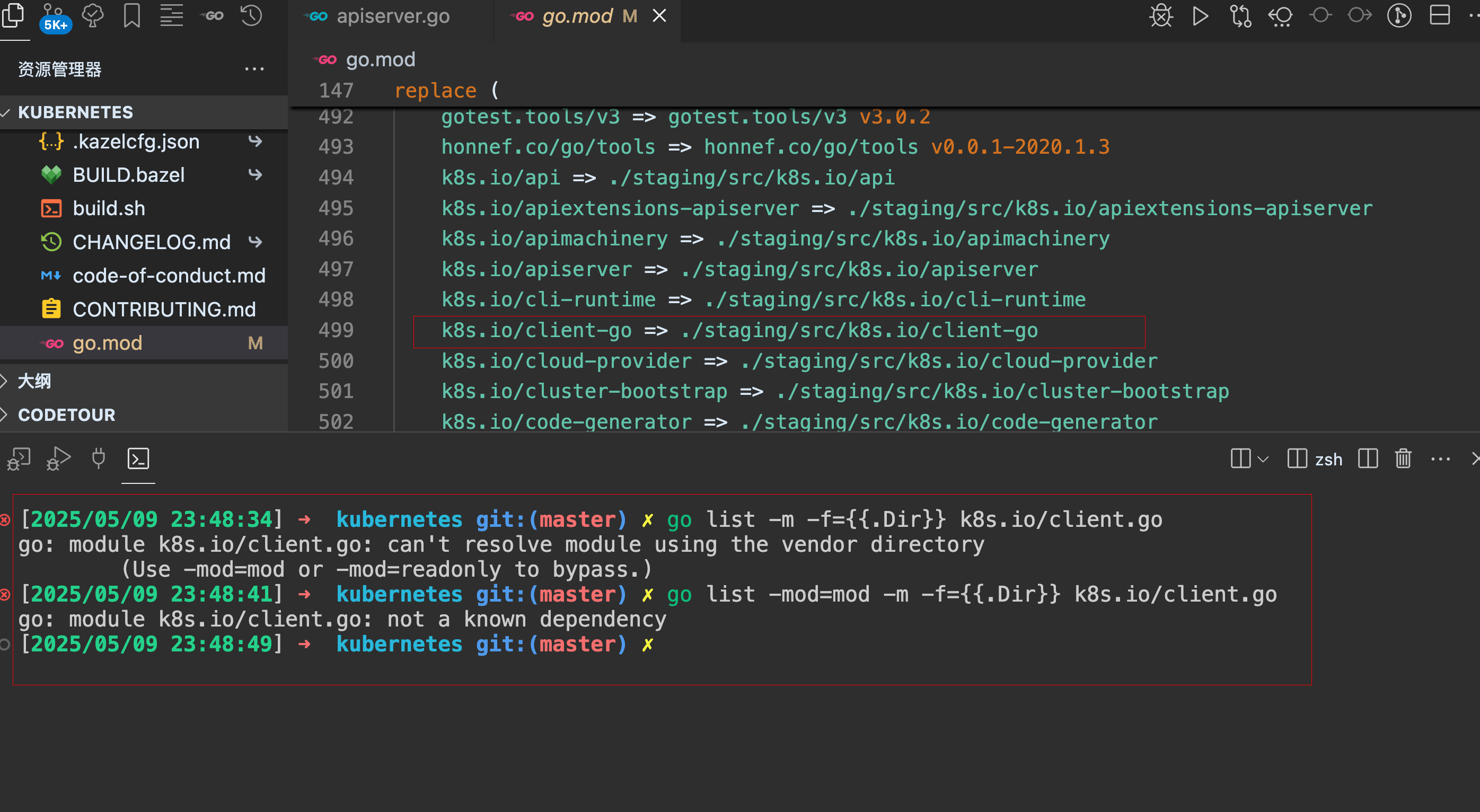Viewport: 1480px width, 812px height.
Task: Select go.mod in file tree
Action: tap(144, 343)
